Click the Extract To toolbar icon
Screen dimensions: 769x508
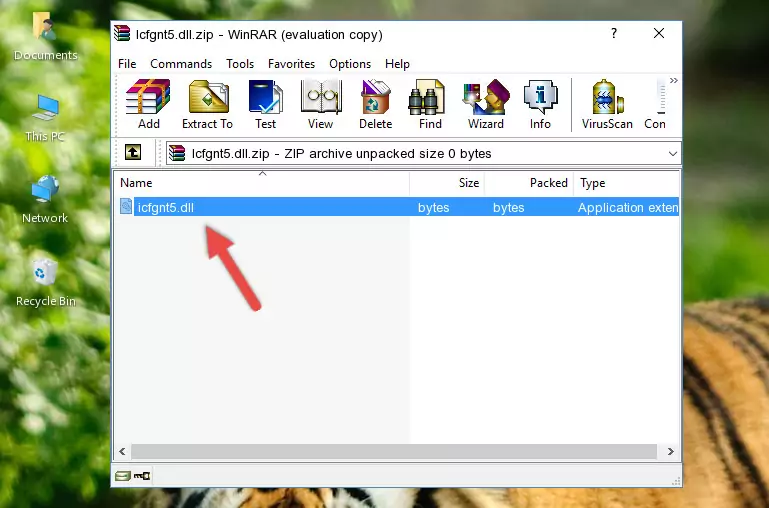pos(207,104)
